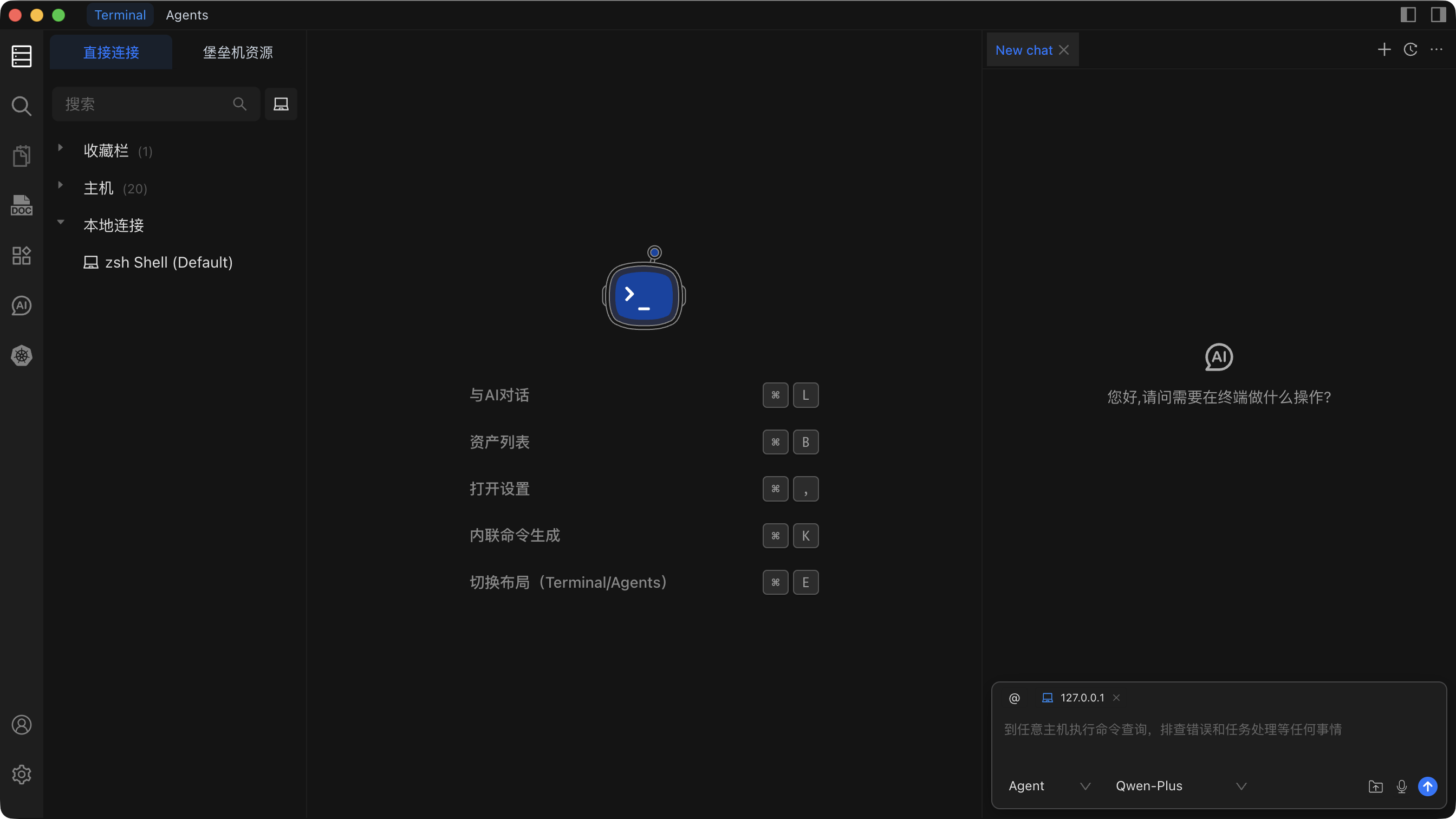This screenshot has height=819, width=1456.
Task: Toggle the left panel layout button
Action: (x=1408, y=15)
